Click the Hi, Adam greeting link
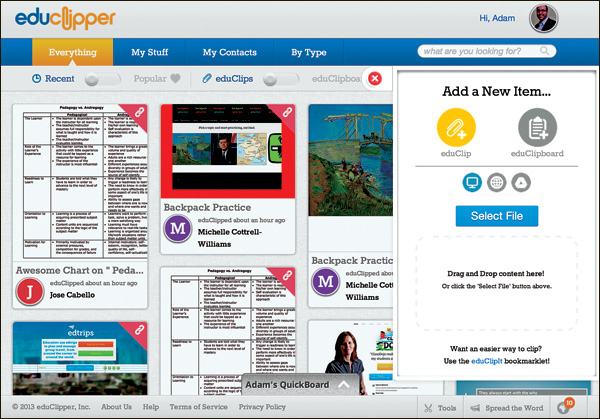Viewport: 600px width, 419px height. click(x=497, y=18)
